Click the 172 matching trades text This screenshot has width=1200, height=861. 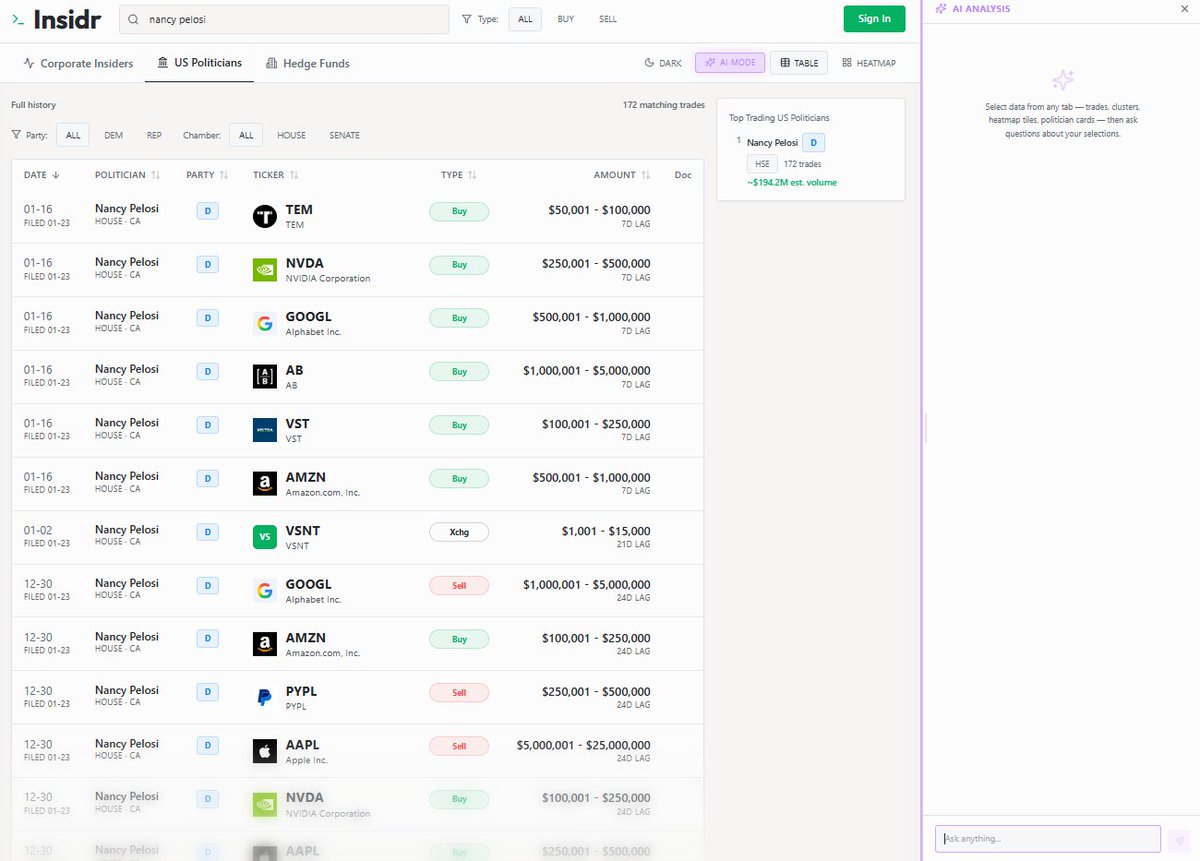(663, 105)
